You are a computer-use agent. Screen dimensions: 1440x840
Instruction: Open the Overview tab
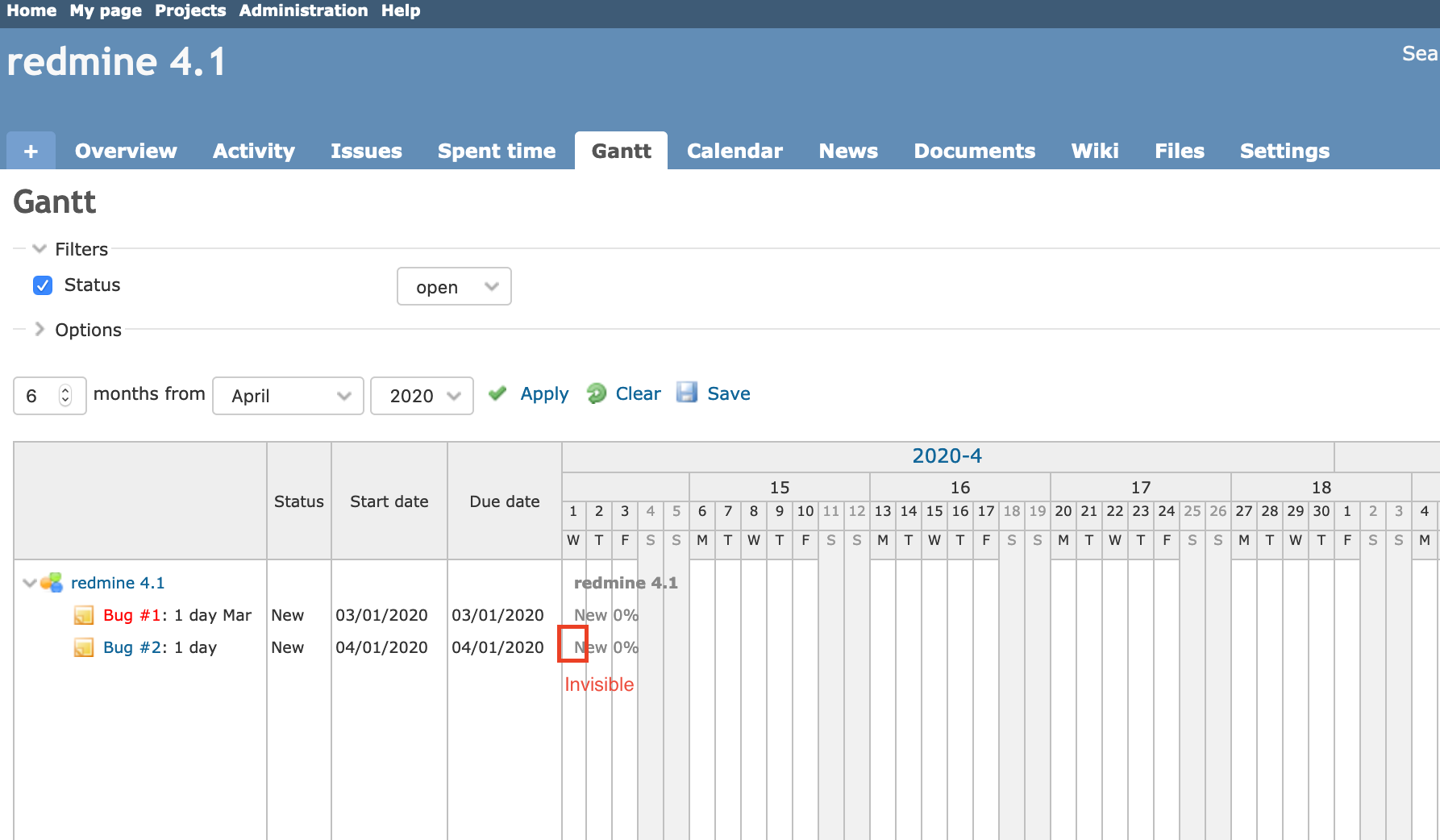click(x=126, y=151)
